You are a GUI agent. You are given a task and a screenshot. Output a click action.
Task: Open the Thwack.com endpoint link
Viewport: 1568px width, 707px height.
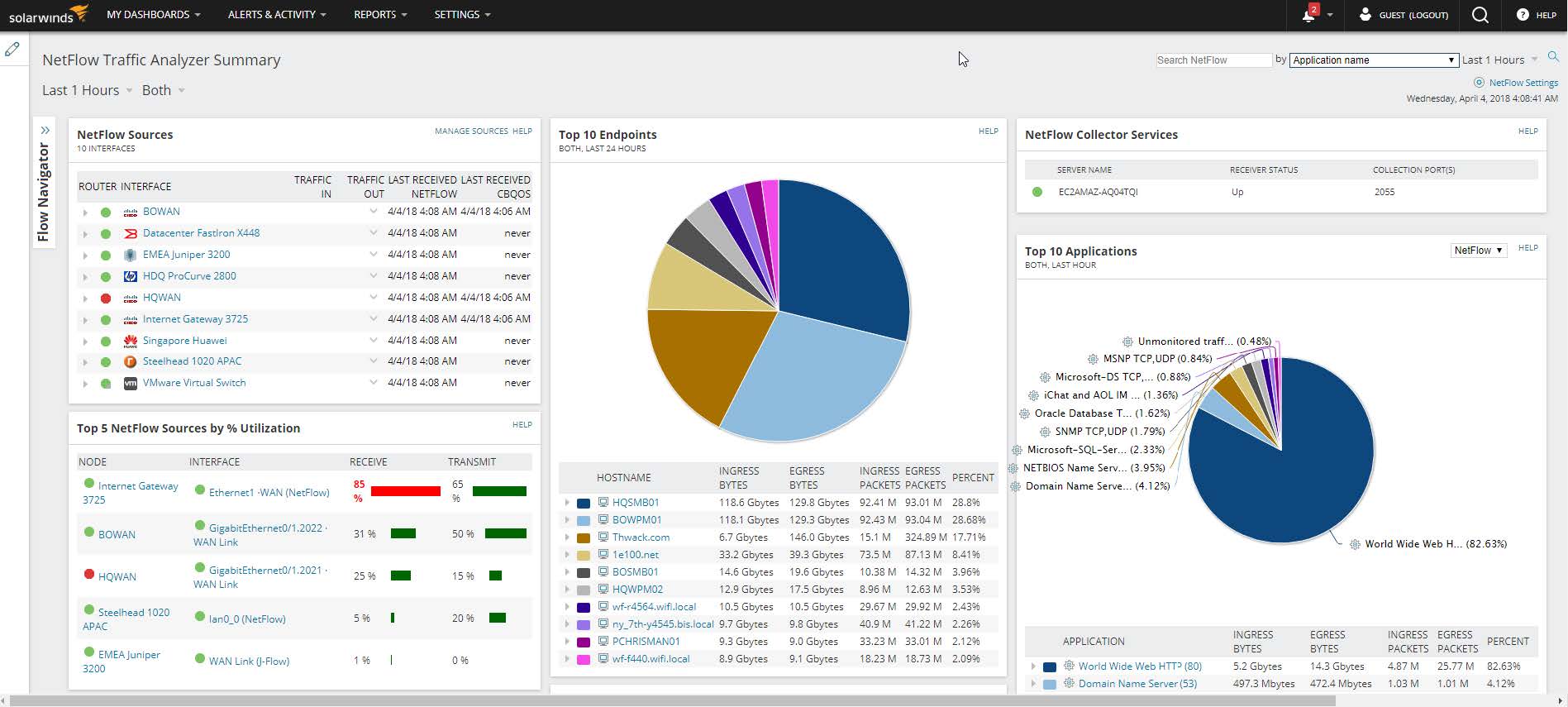(x=641, y=537)
